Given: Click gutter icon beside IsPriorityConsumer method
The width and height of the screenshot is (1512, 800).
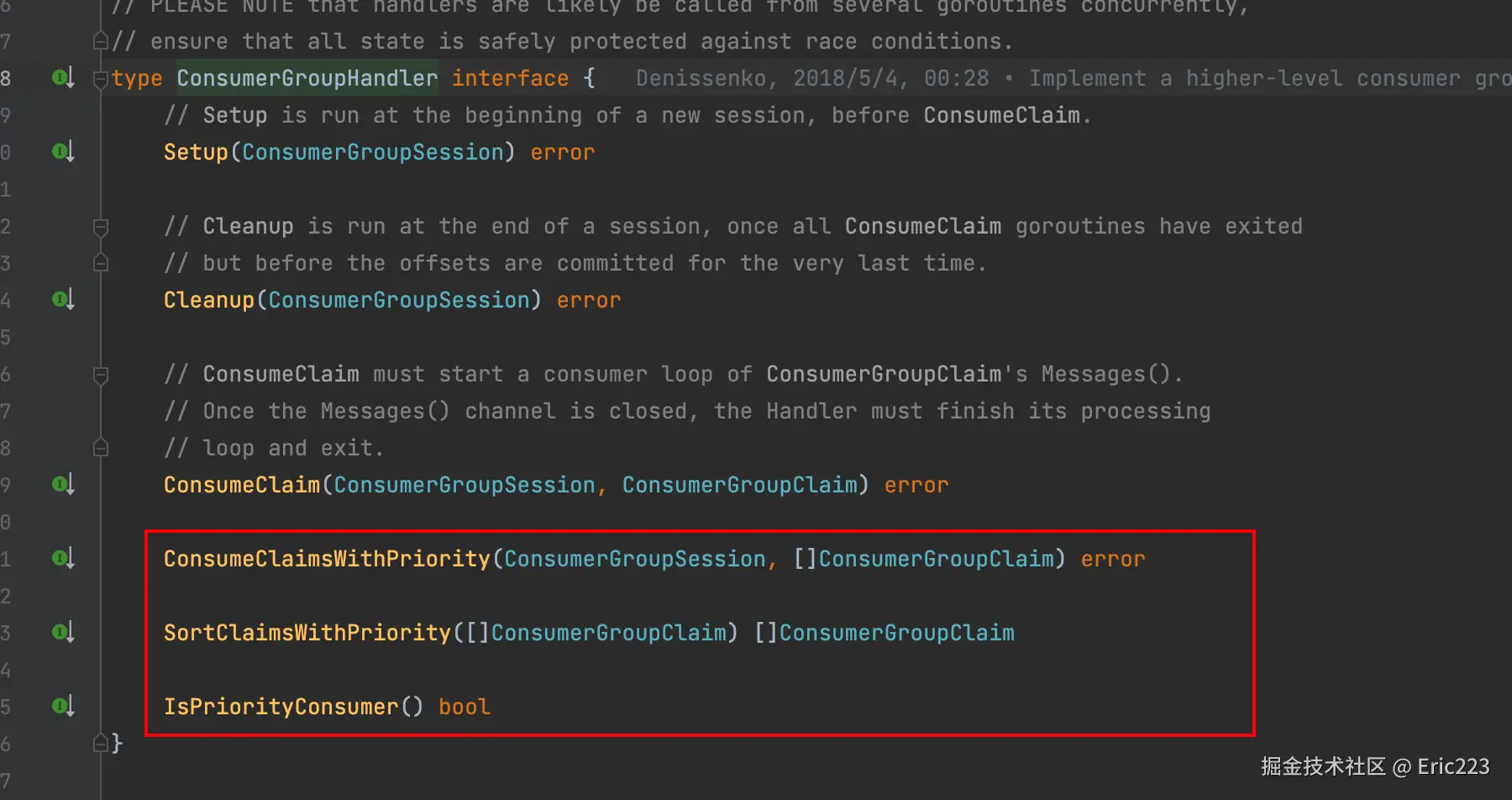Looking at the screenshot, I should [x=63, y=706].
